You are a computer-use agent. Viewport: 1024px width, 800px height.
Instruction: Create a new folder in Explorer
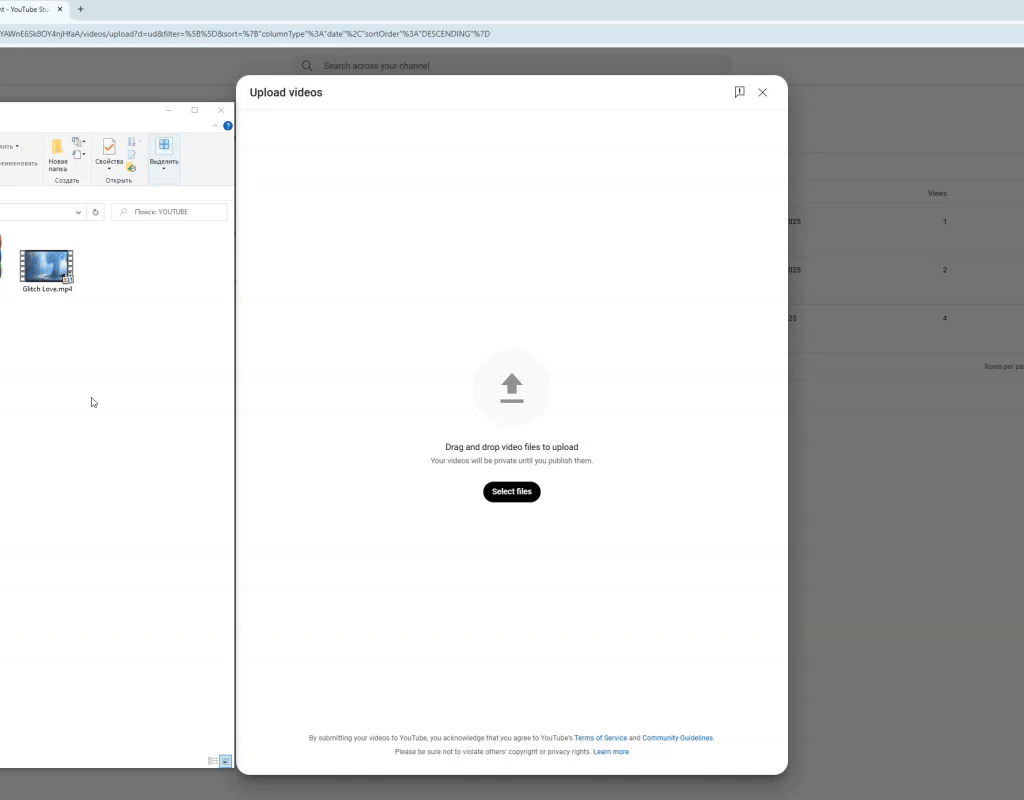58,153
